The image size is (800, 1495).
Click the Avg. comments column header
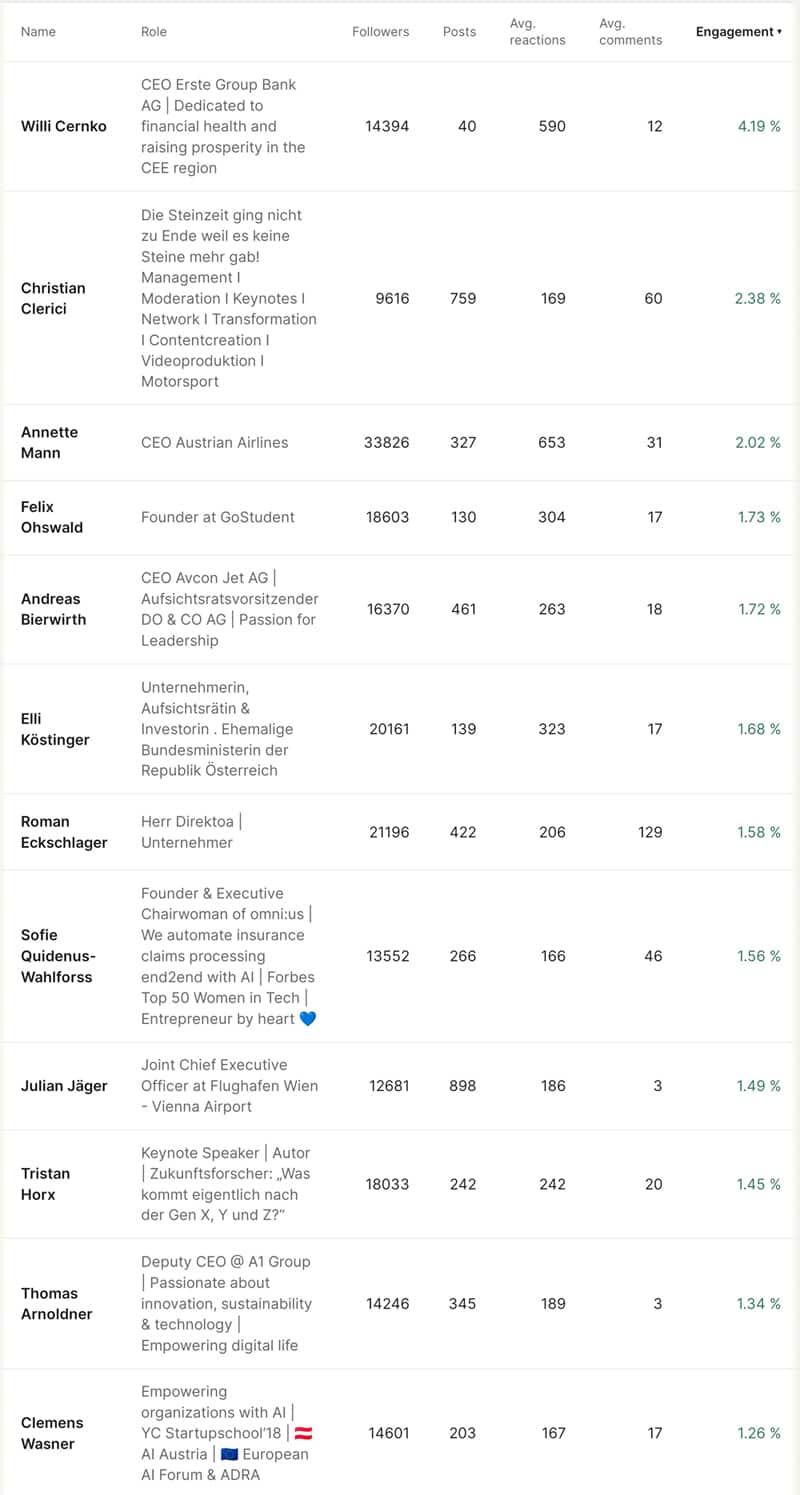tap(630, 32)
